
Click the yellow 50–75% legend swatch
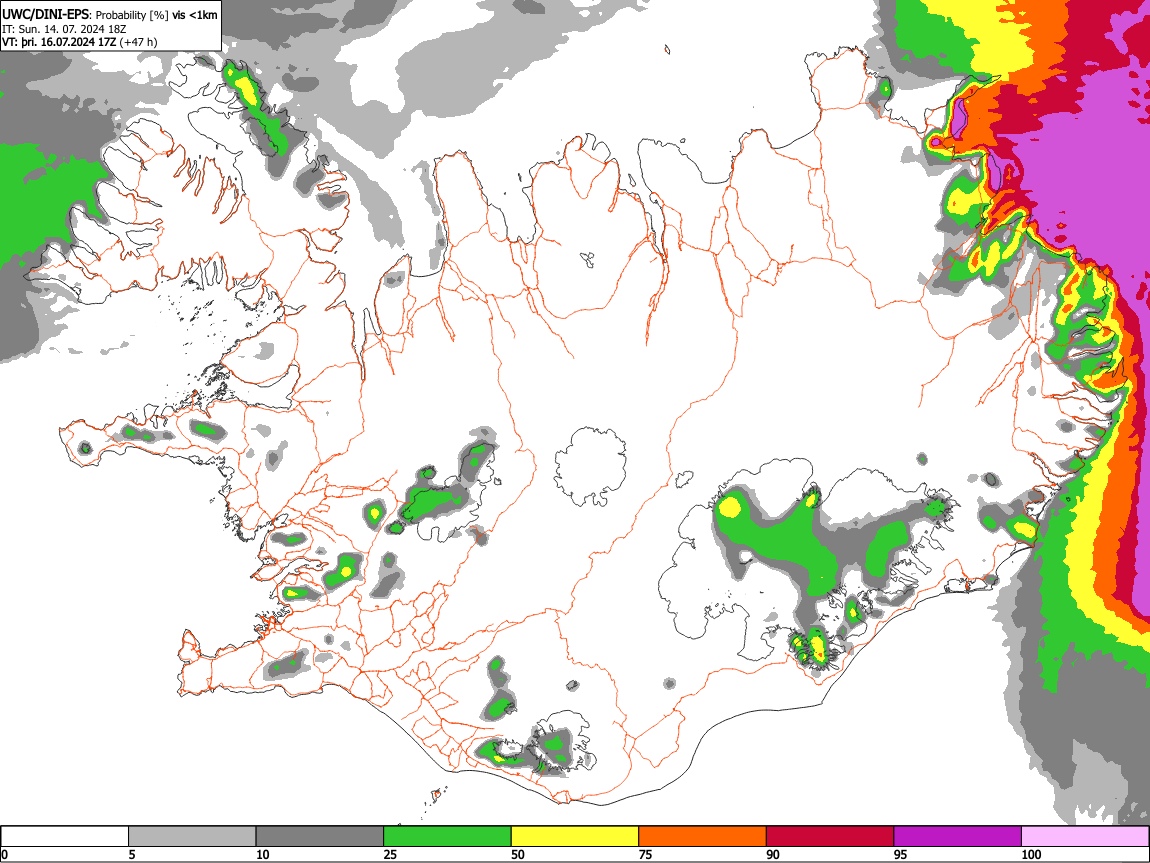pyautogui.click(x=575, y=837)
